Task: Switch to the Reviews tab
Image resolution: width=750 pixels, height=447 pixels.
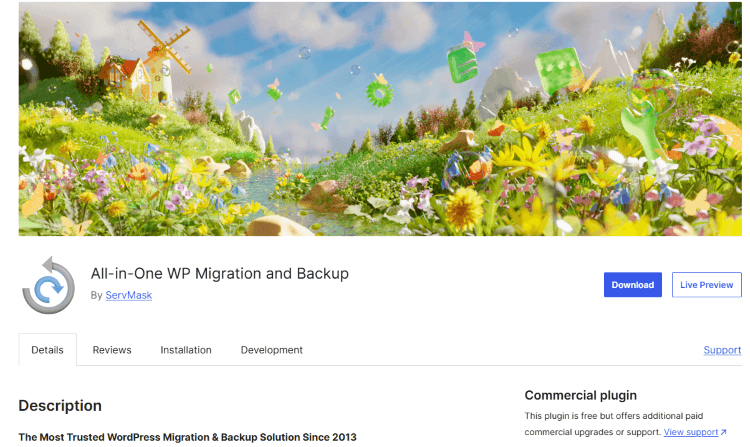Action: pos(112,350)
